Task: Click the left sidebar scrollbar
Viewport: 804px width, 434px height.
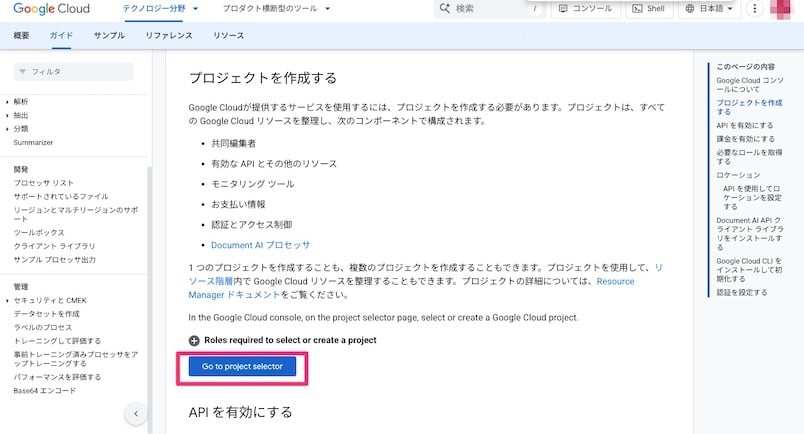Action: pos(150,300)
